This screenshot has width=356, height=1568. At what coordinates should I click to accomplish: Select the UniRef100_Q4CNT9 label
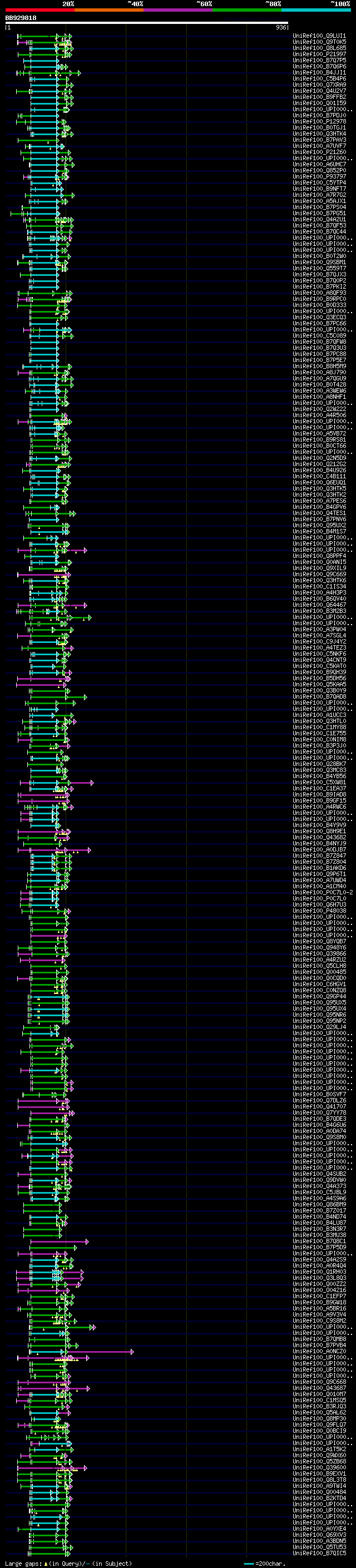coord(319,660)
